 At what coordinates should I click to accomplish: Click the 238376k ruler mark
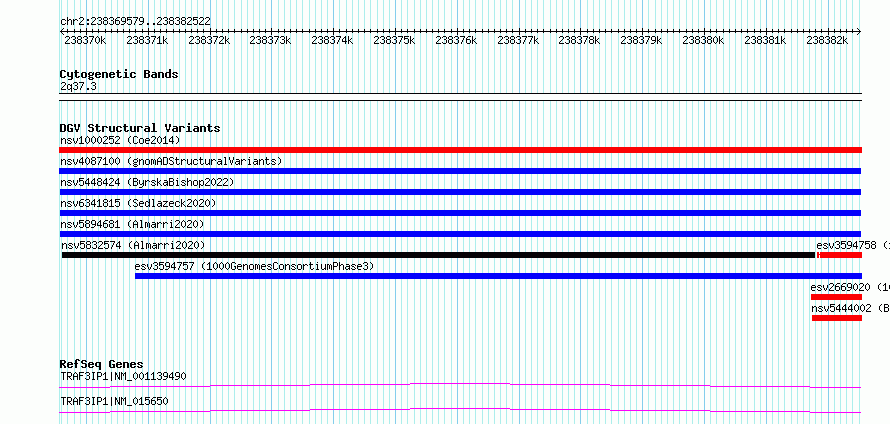[456, 40]
